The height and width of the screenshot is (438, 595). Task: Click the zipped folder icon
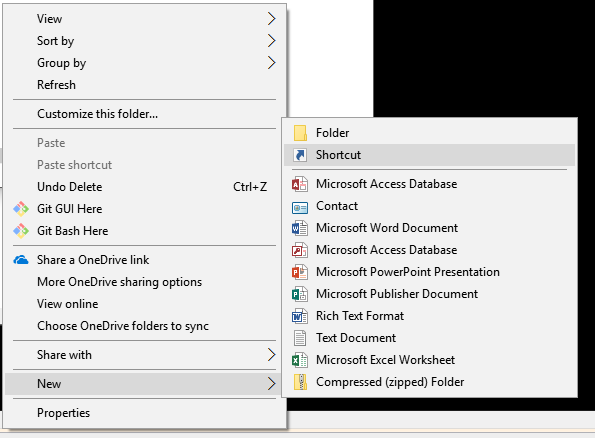click(300, 382)
